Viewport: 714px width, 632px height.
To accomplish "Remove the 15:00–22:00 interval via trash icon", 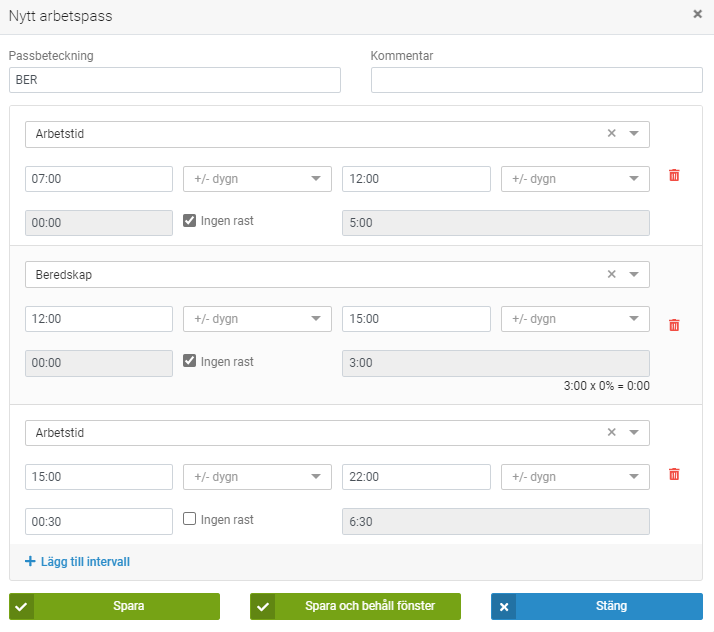I will pyautogui.click(x=674, y=475).
